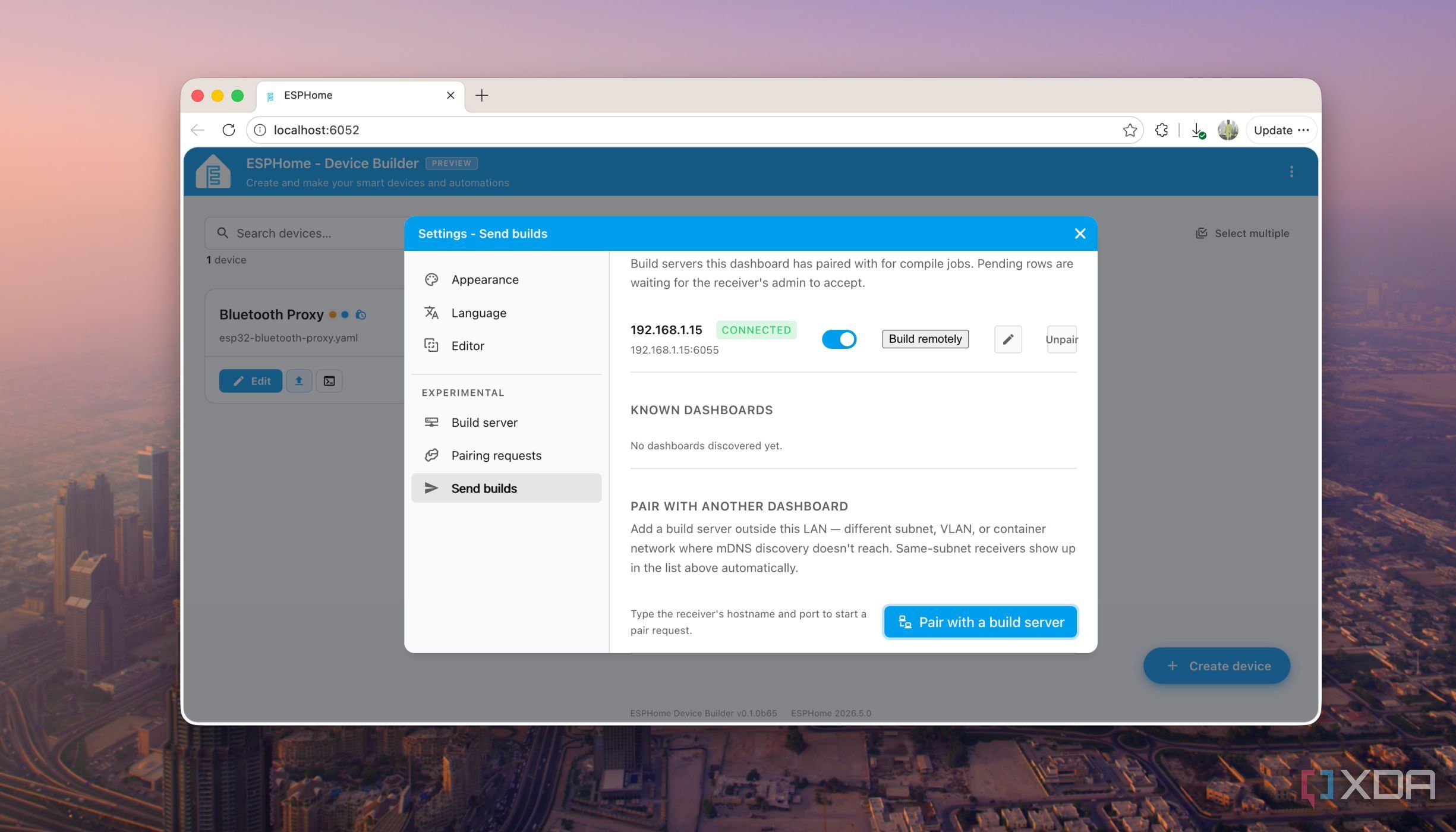Screen dimensions: 1456x832
Task: Click the esp32-bluetooth-proxy.yaml filename
Action: click(x=288, y=338)
